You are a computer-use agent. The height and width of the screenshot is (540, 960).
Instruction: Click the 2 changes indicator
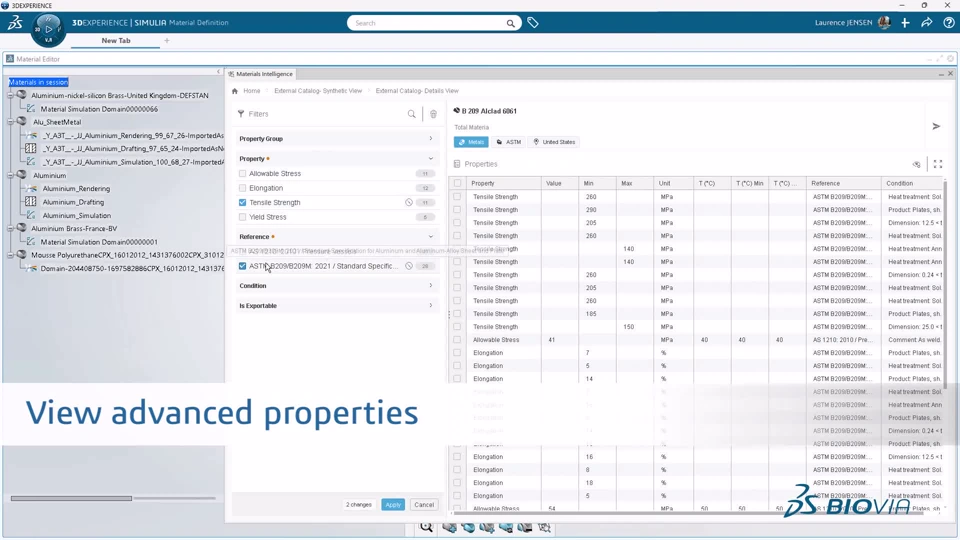tap(359, 505)
